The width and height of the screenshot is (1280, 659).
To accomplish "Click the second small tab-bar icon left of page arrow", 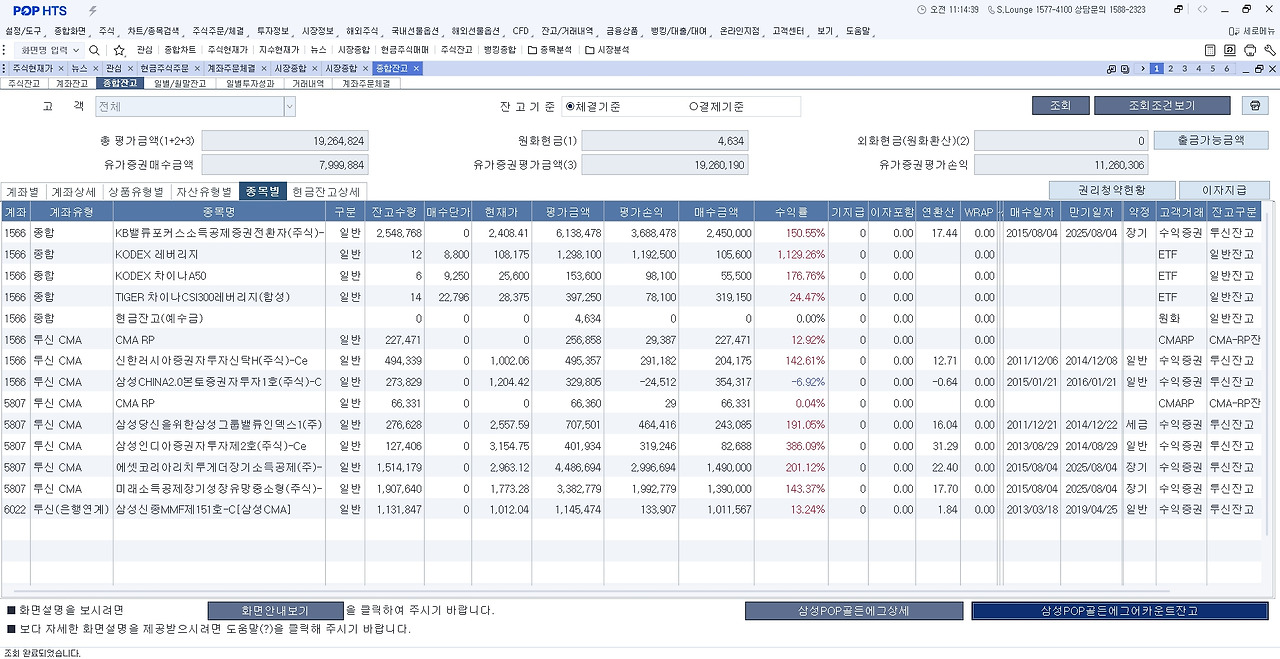I will 1126,68.
